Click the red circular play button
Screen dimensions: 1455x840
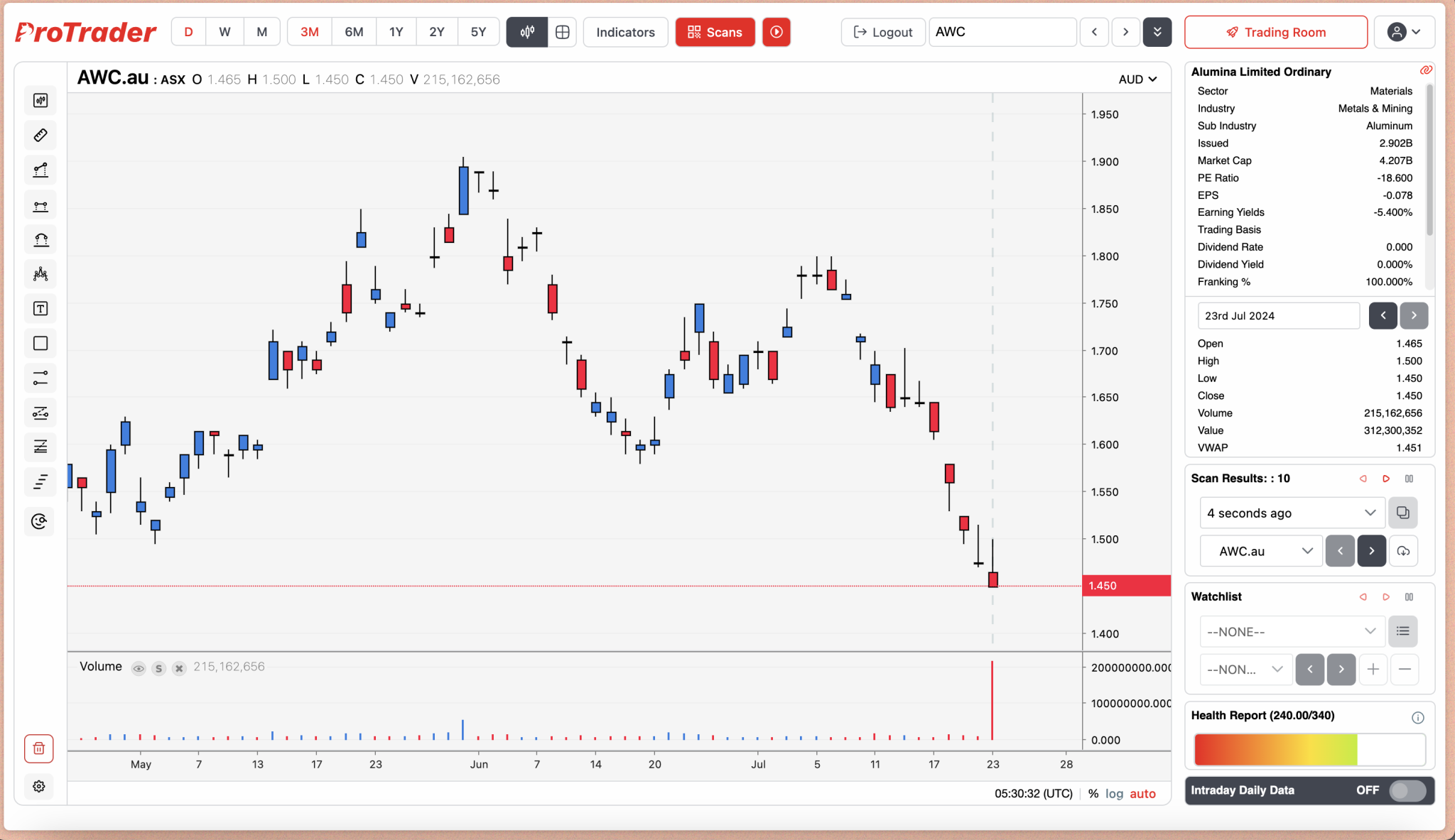click(x=776, y=32)
